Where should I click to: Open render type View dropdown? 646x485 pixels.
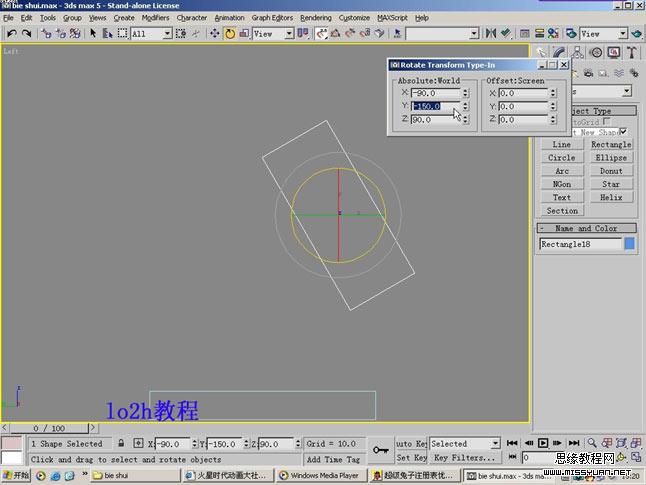coord(623,33)
